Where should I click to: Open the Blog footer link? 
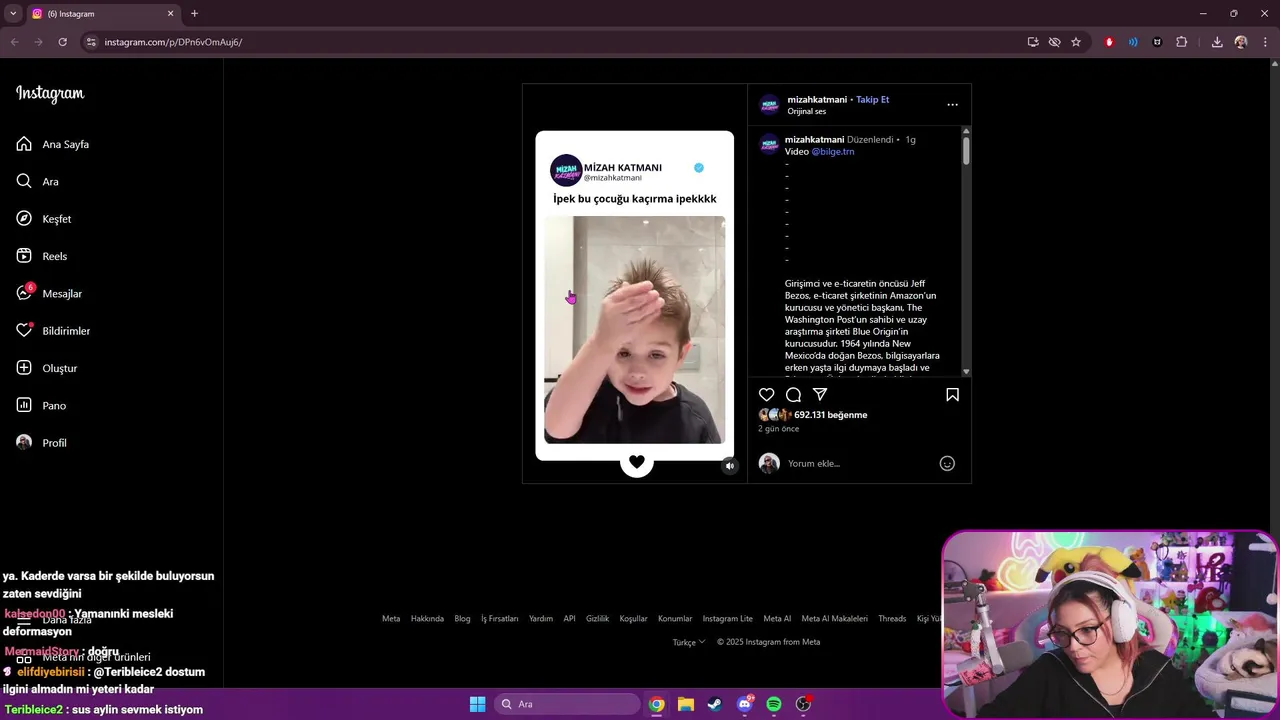tap(462, 619)
